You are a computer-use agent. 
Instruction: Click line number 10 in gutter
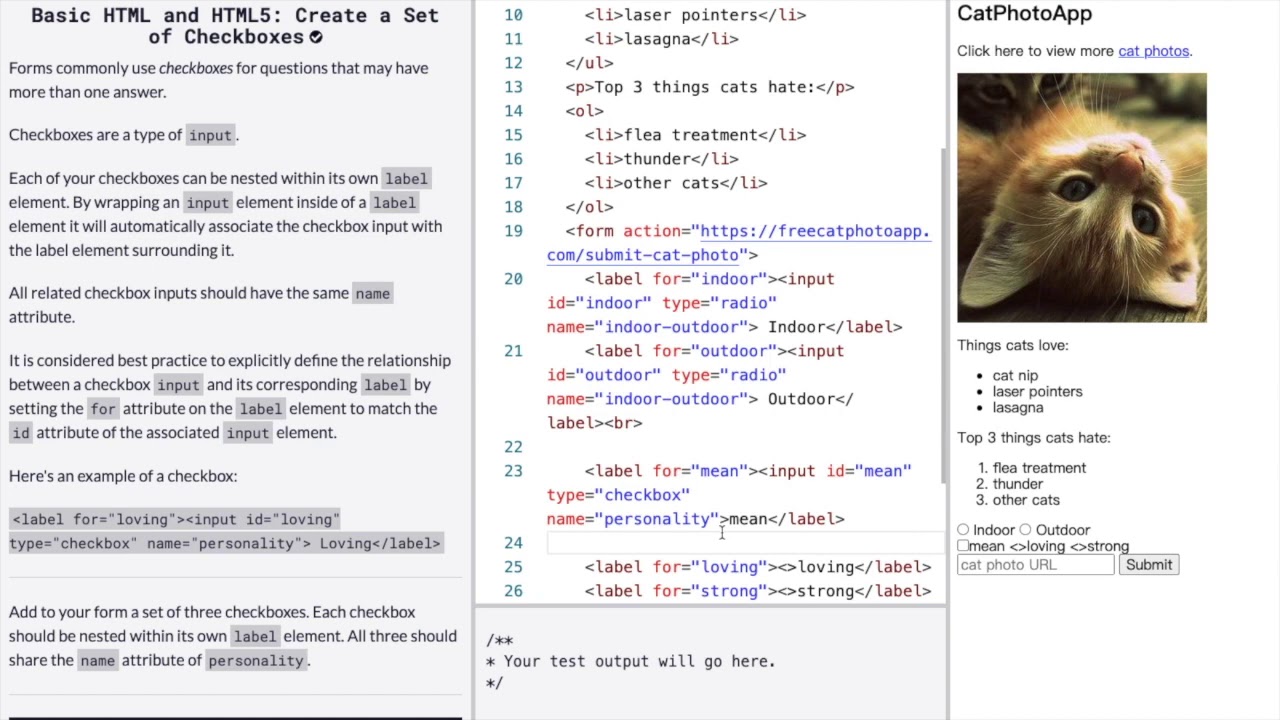click(513, 15)
